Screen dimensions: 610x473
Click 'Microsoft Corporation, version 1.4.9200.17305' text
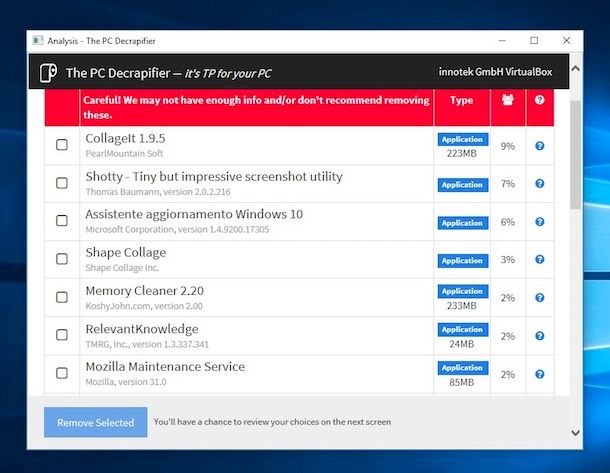(177, 229)
